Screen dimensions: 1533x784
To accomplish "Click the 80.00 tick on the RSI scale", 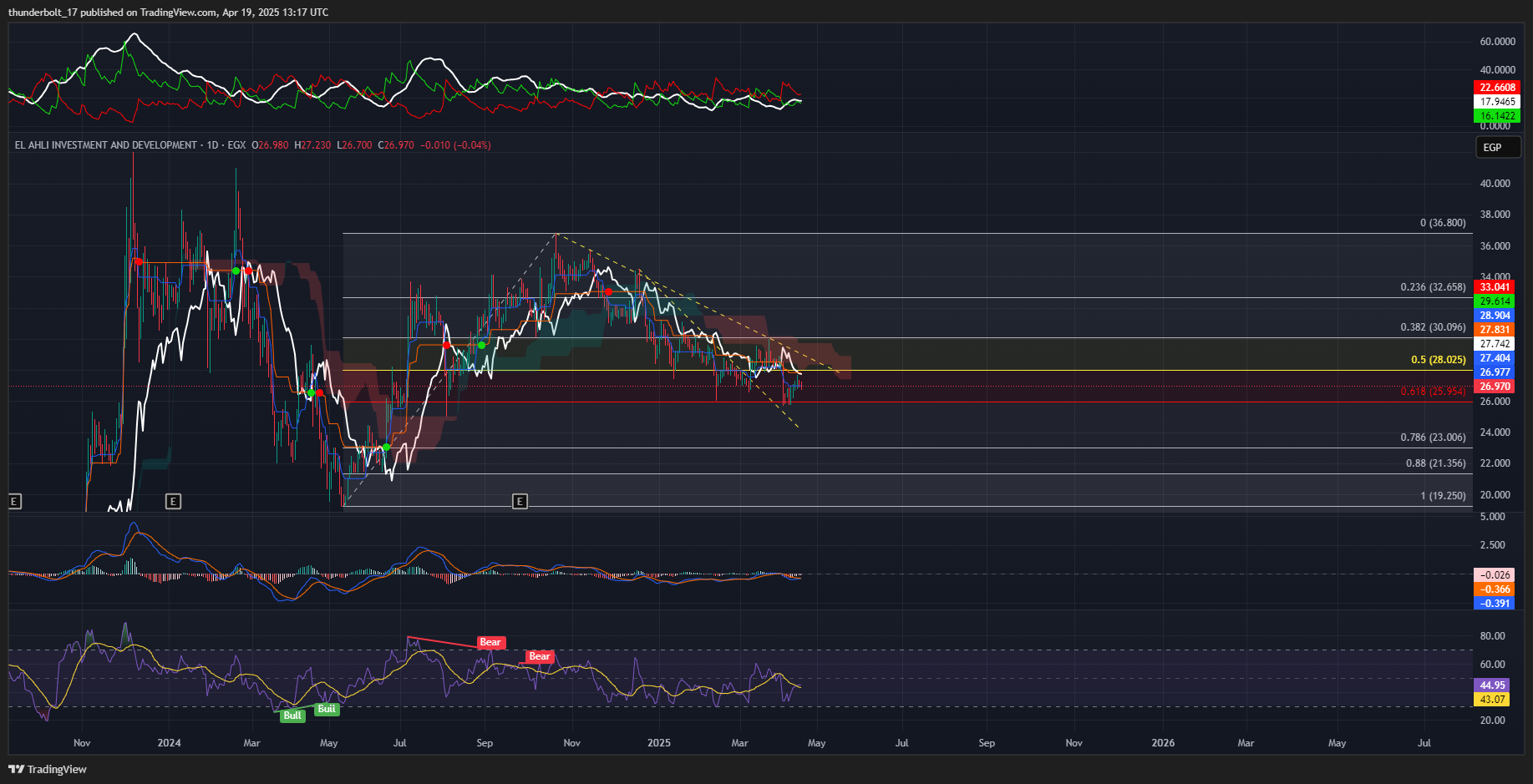I will pos(1492,636).
